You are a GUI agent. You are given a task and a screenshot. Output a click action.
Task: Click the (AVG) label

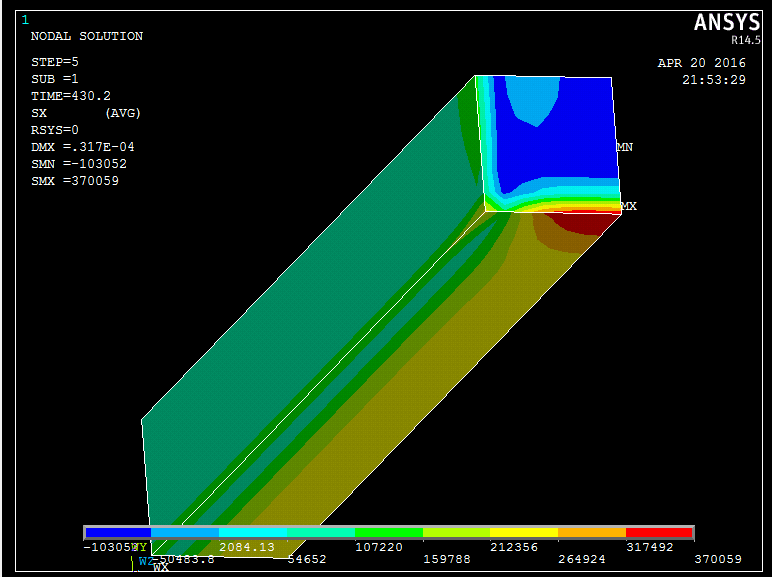[x=123, y=113]
